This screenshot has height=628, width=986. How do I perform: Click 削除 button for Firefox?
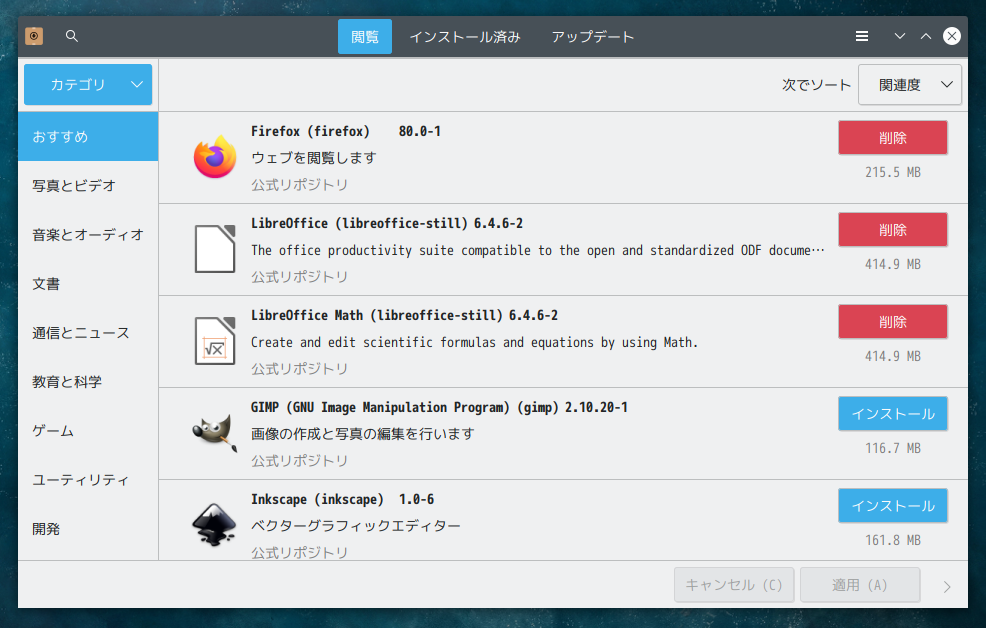coord(892,138)
